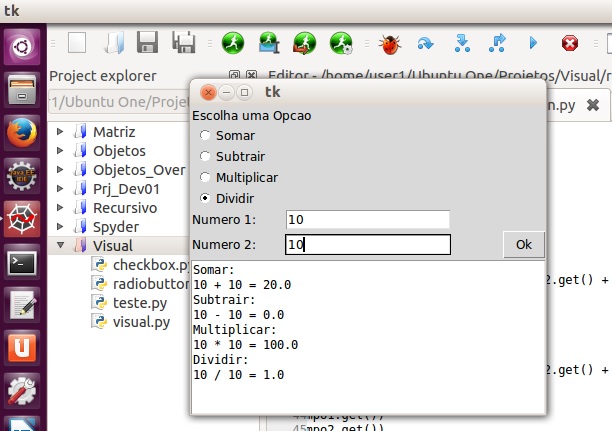612x431 pixels.
Task: Run the file with first green run icon
Action: point(232,42)
